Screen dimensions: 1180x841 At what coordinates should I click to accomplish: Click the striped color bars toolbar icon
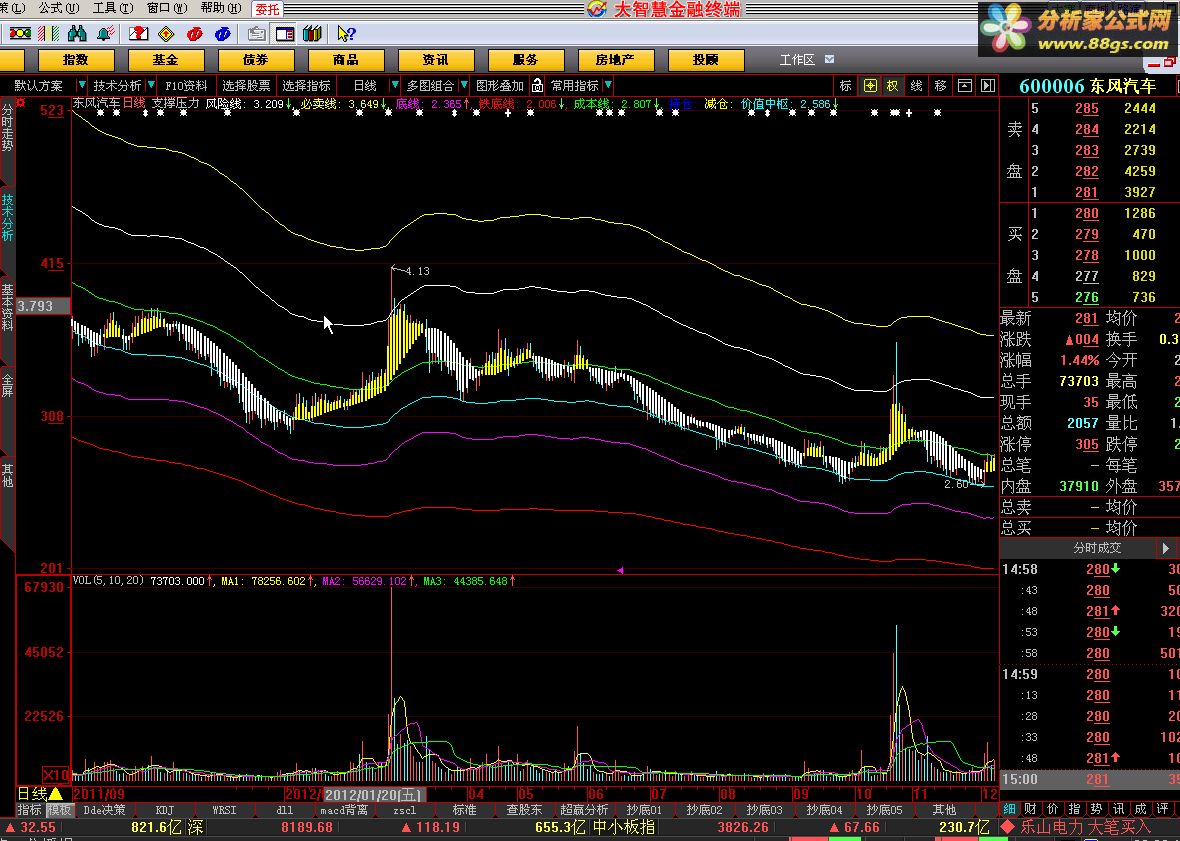[49, 34]
